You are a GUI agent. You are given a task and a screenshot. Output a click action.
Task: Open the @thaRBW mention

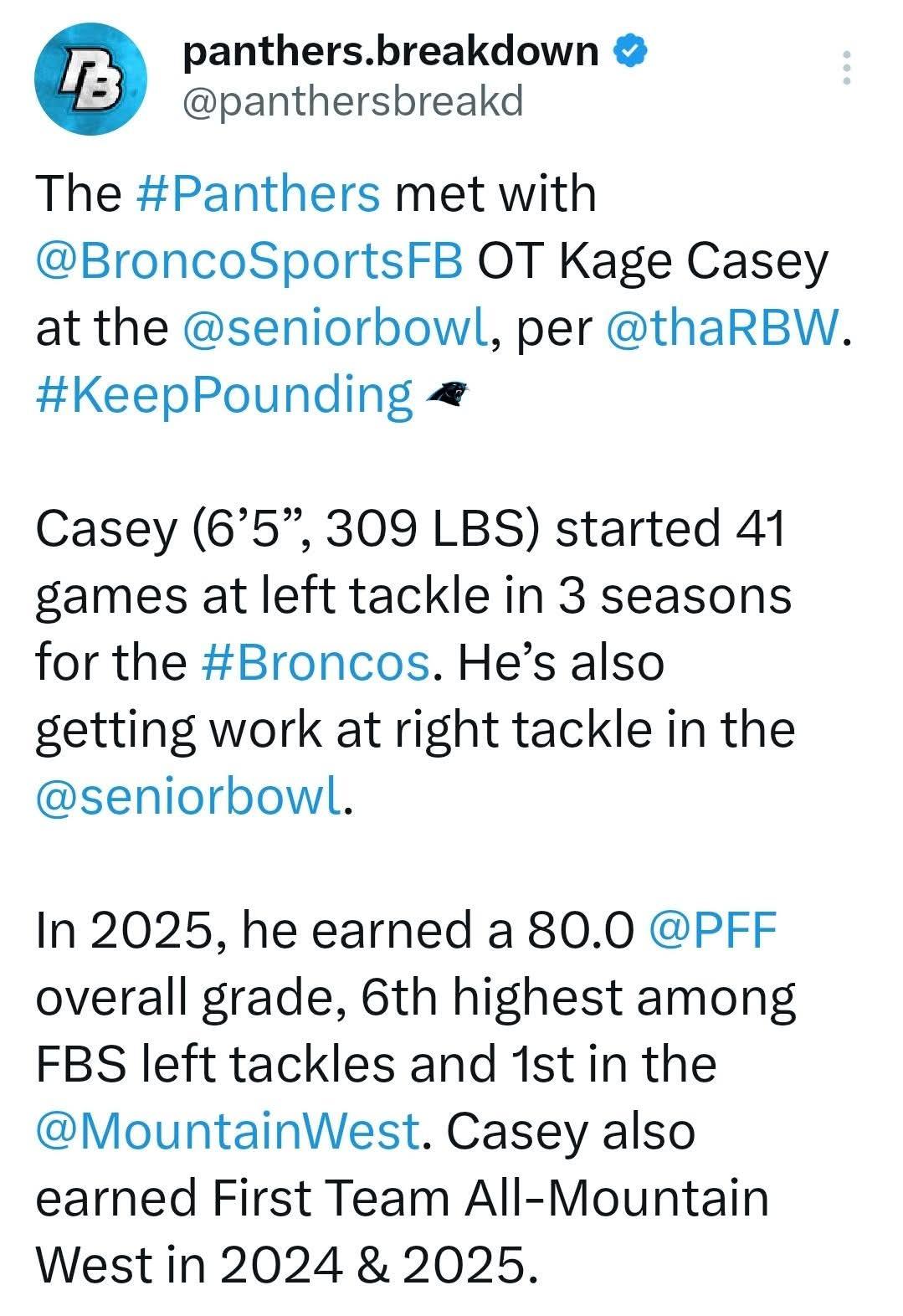720,327
